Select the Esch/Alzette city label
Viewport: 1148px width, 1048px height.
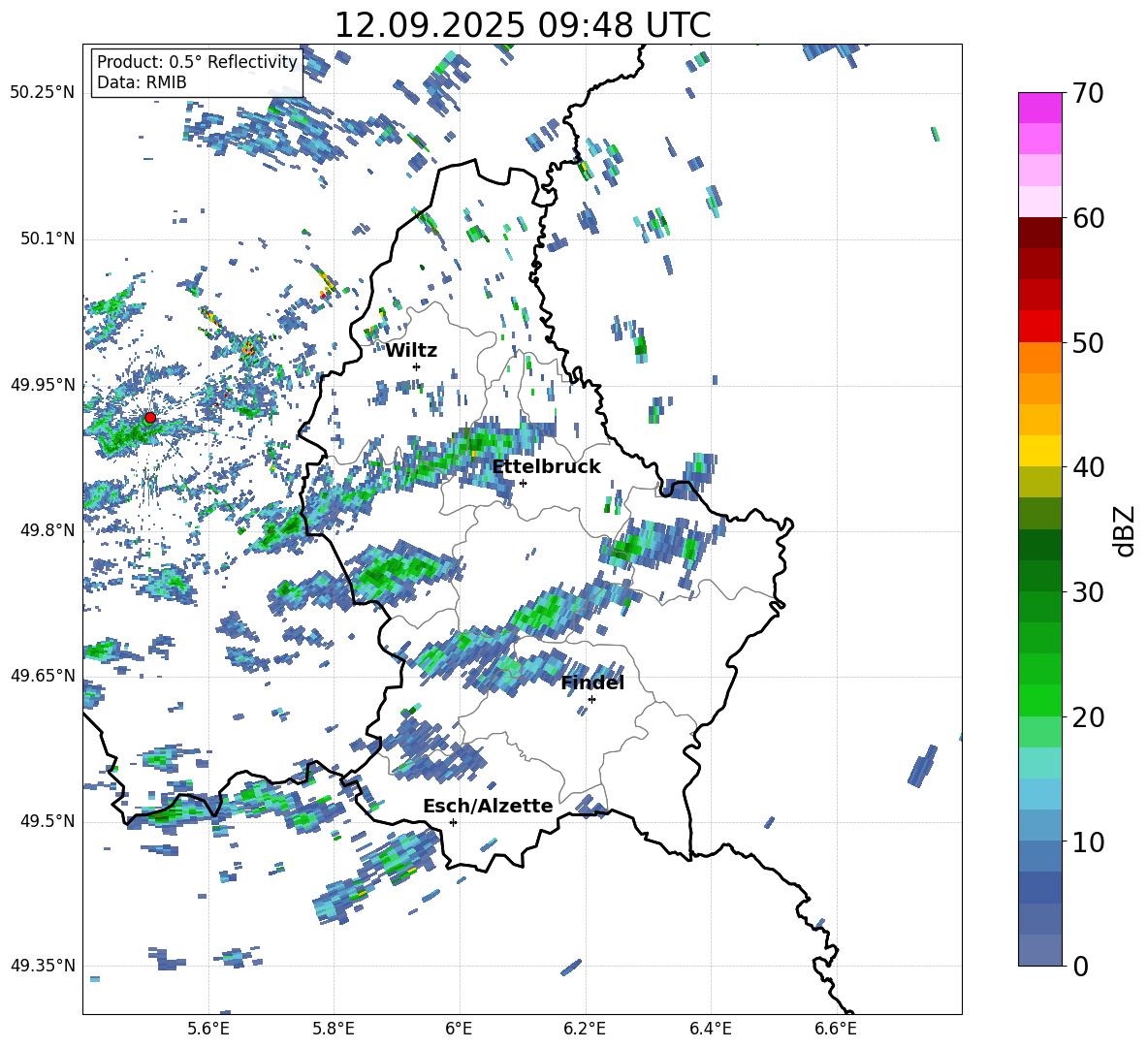point(488,807)
